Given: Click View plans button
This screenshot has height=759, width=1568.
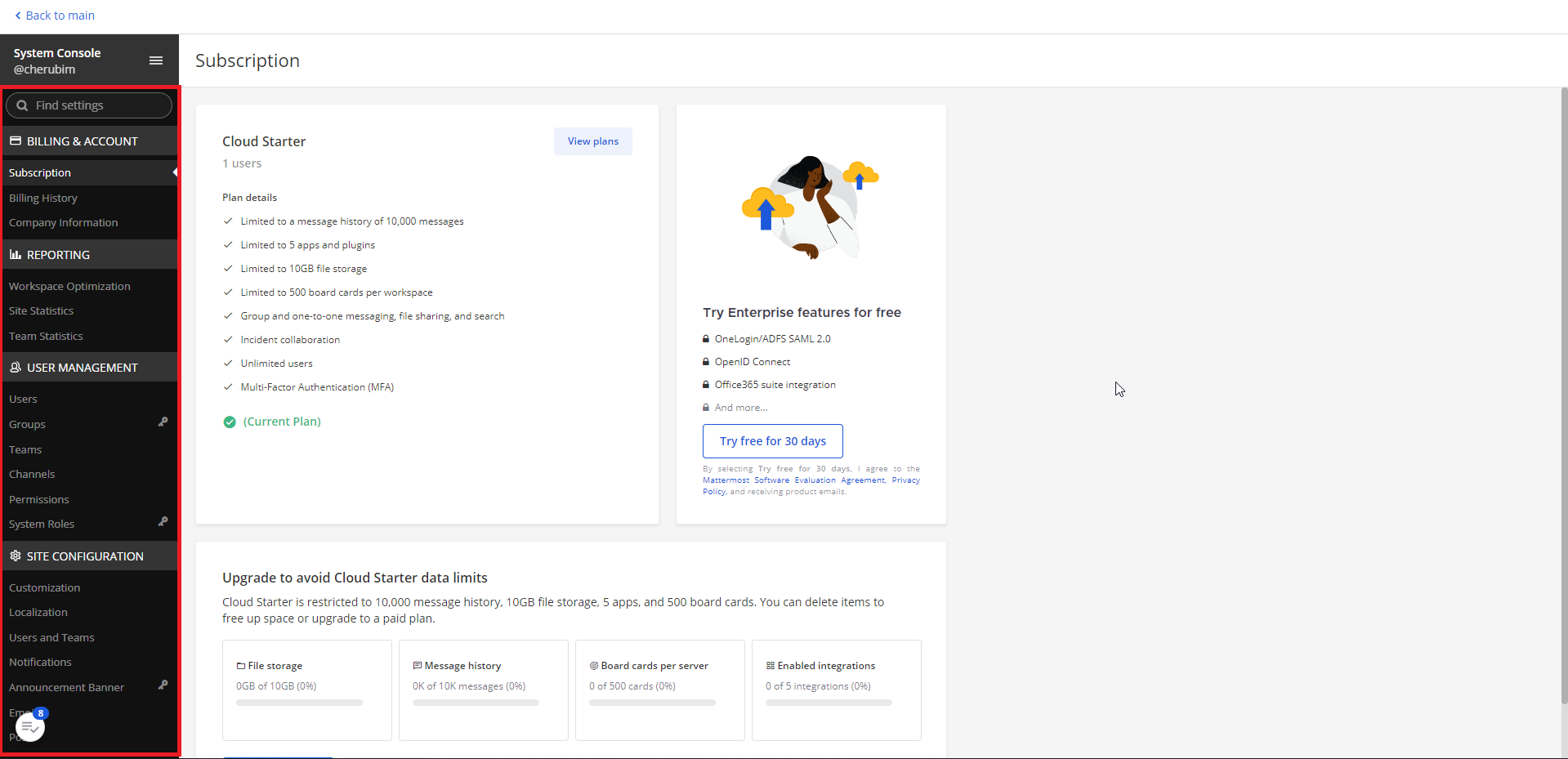Looking at the screenshot, I should click(593, 141).
